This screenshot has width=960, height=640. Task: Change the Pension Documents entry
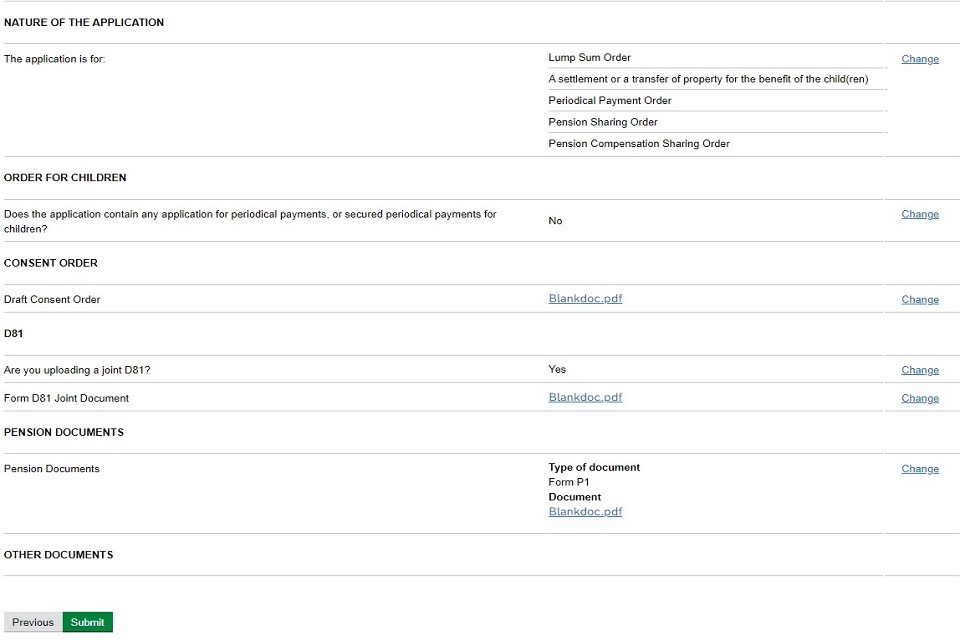tap(919, 469)
